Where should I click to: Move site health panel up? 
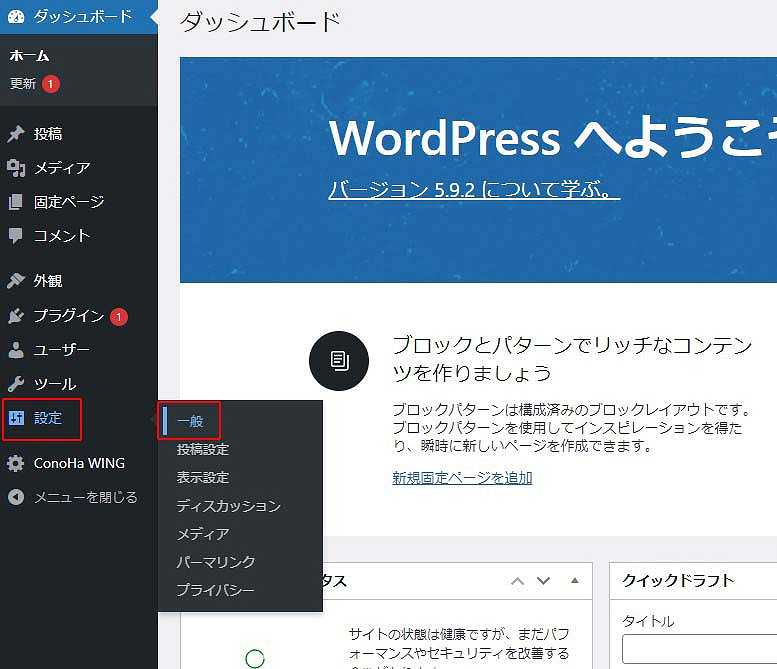[x=517, y=581]
